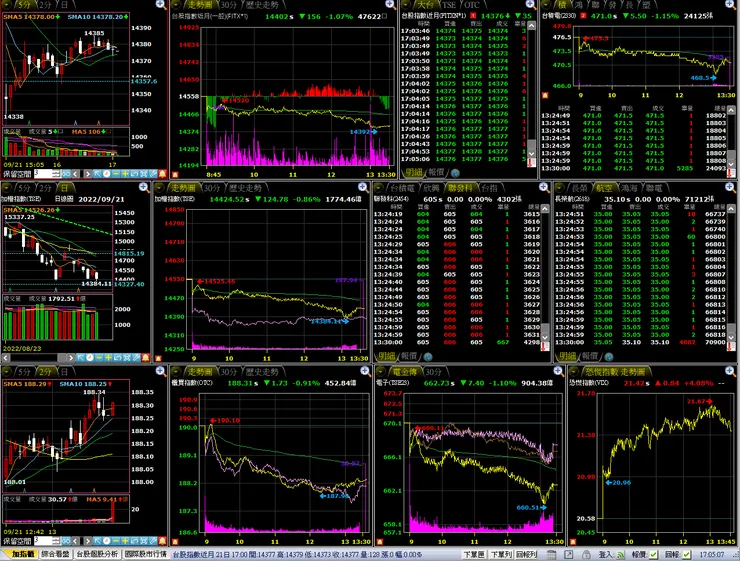This screenshot has height=561, width=740.
Task: Open the round dropdown arrow of the 大台 panel
Action: tap(407, 5)
